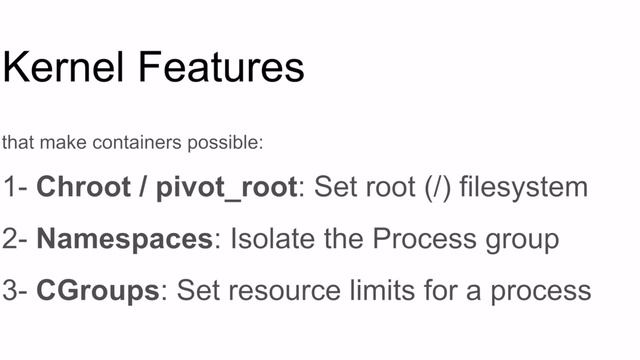
Task: Click the text 'Set root (/) filesystem'
Action: [451, 187]
